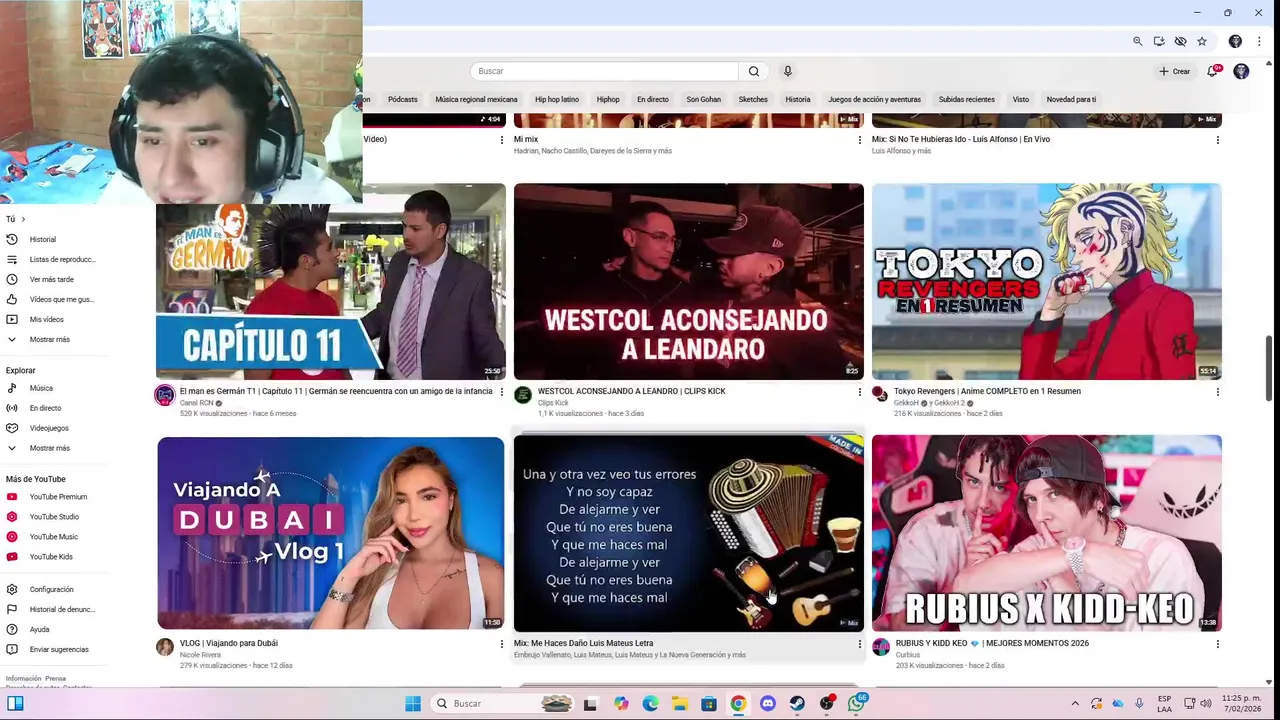Bookmark this page with star icon
The width and height of the screenshot is (1280, 720).
[x=1202, y=41]
